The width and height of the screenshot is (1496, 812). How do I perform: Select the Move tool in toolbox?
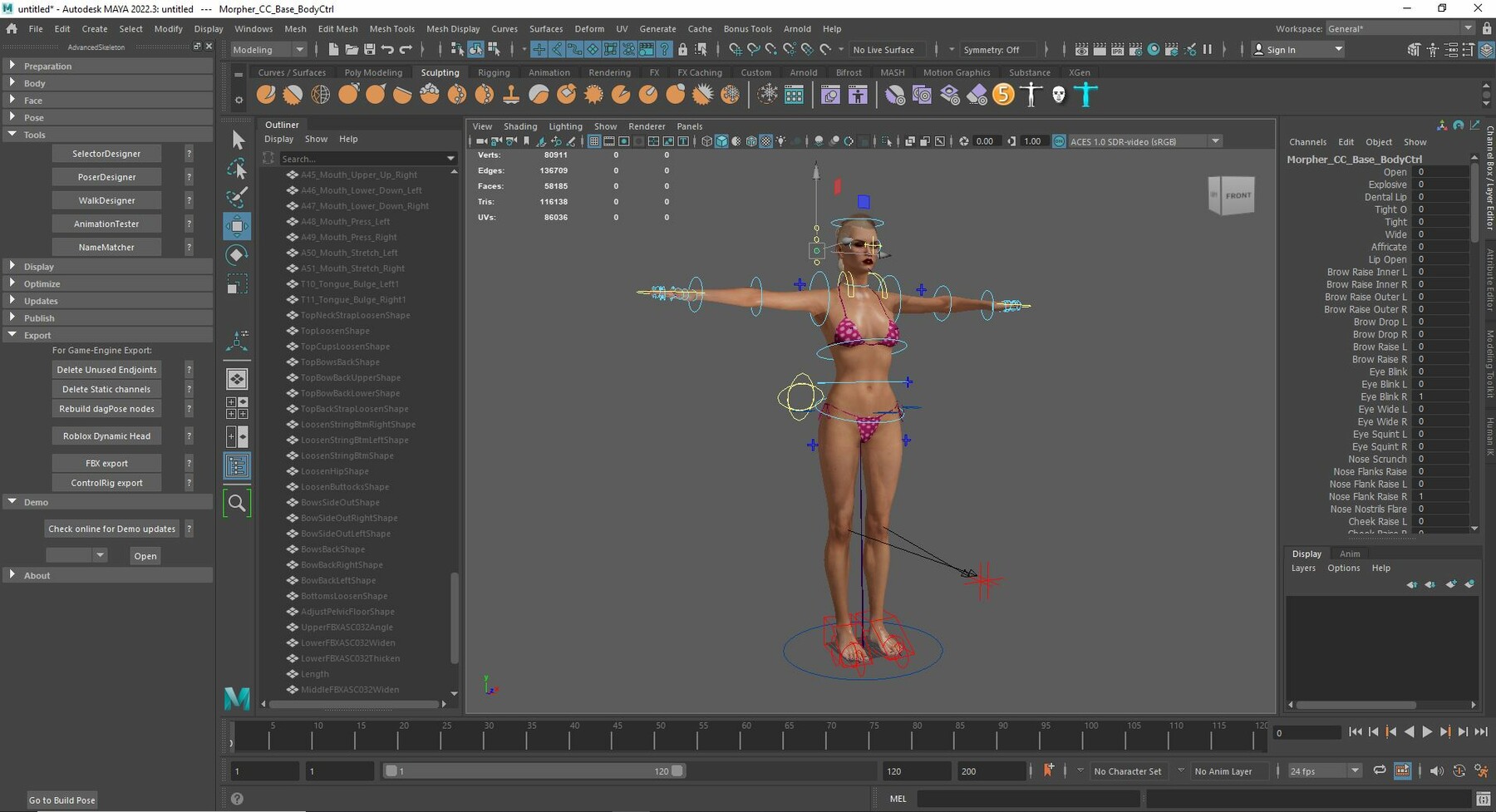click(237, 226)
